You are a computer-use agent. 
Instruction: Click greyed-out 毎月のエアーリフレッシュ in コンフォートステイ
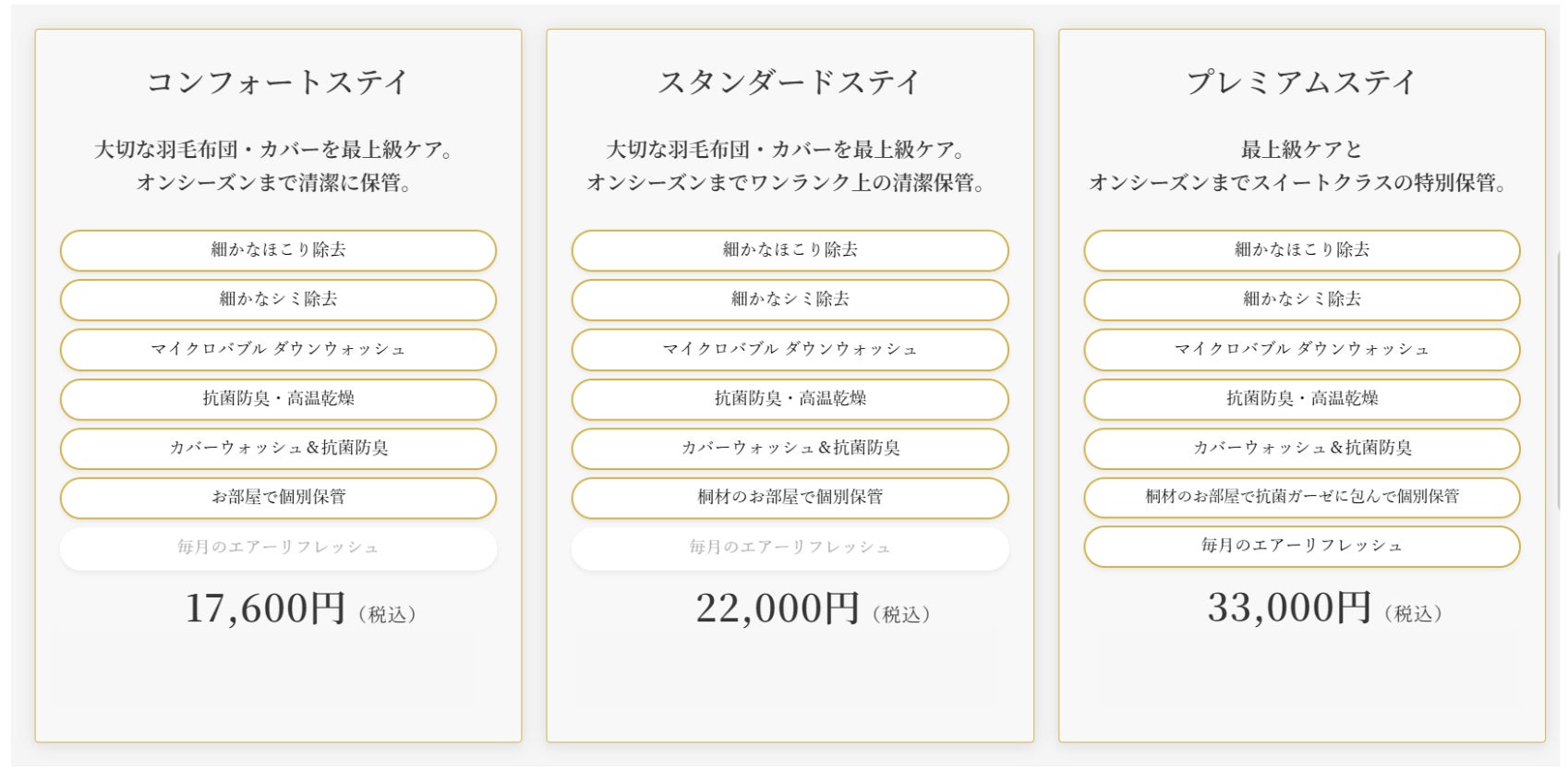pos(278,548)
